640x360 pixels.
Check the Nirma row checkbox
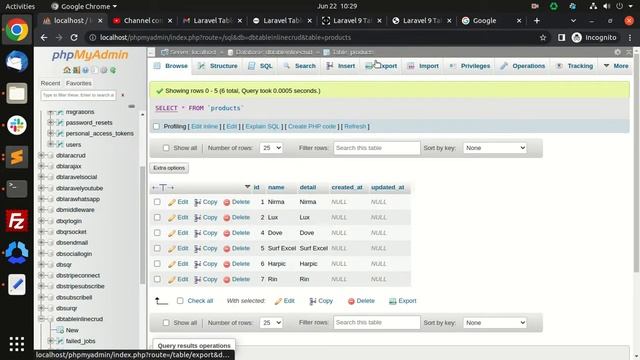[157, 202]
